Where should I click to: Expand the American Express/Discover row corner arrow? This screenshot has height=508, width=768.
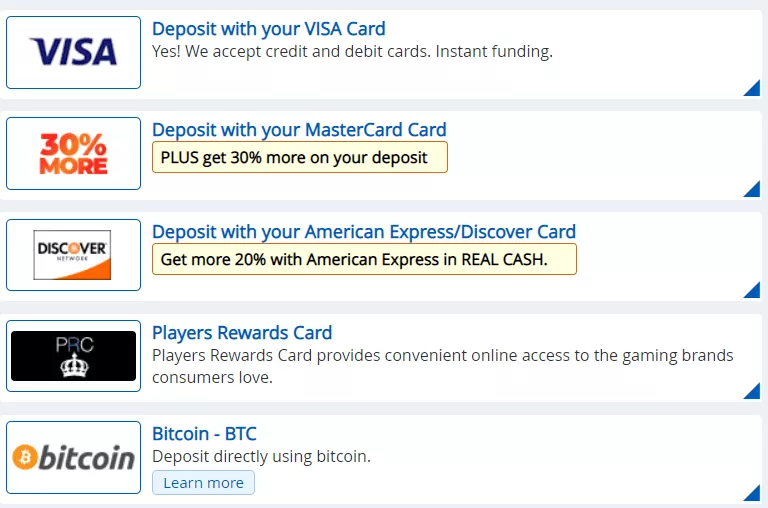(x=753, y=290)
